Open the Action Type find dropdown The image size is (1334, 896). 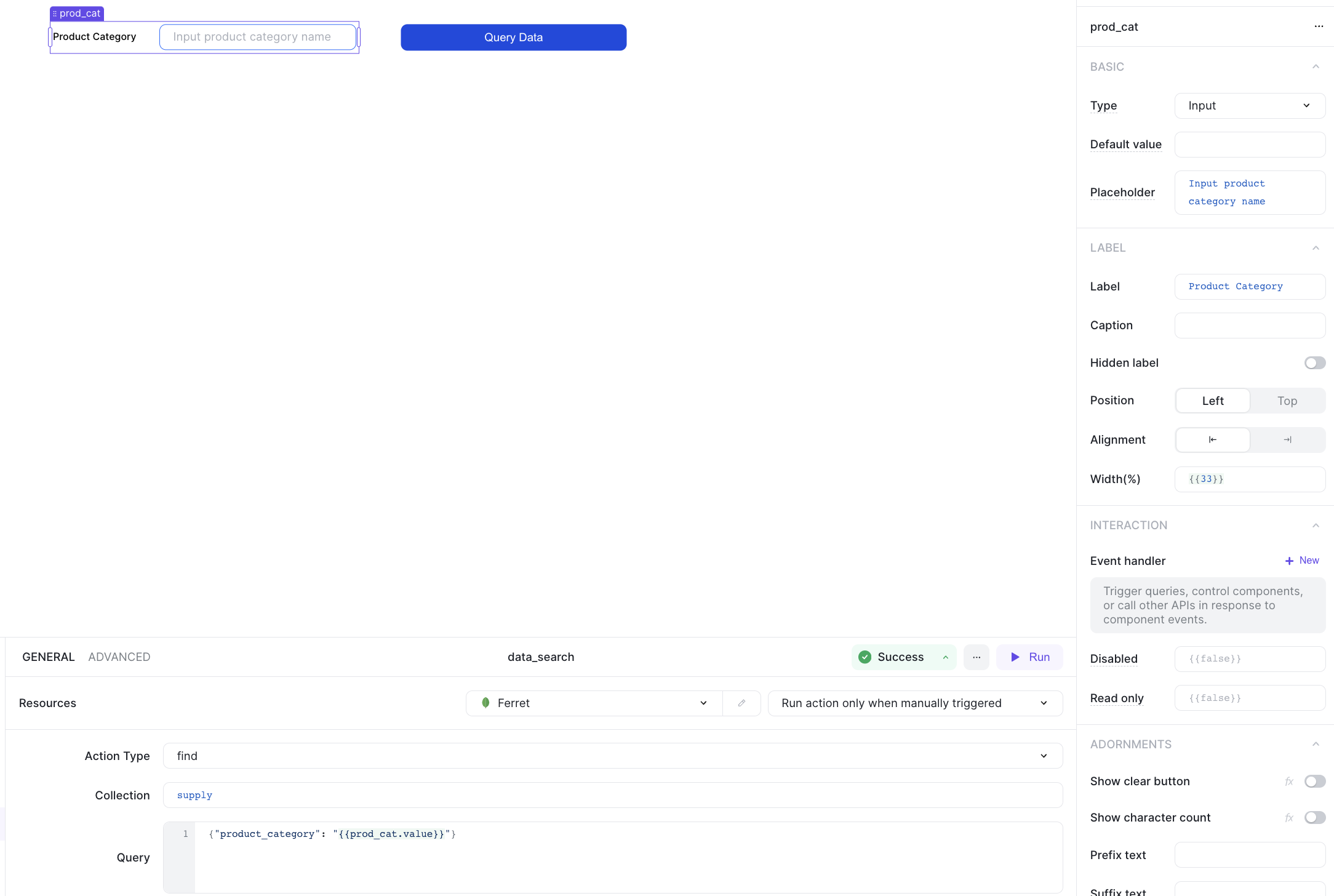(x=613, y=755)
